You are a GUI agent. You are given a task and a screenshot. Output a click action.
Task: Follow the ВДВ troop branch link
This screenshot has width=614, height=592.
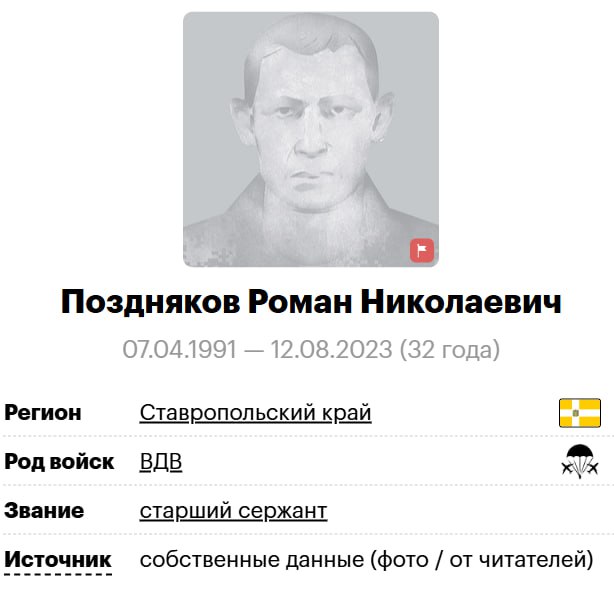161,462
